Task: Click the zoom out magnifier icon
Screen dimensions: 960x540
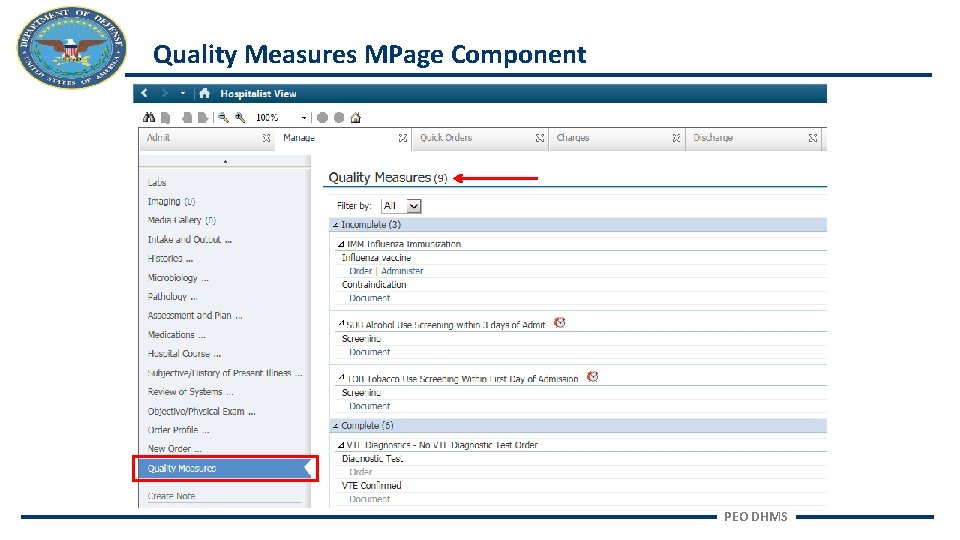Action: click(x=223, y=118)
